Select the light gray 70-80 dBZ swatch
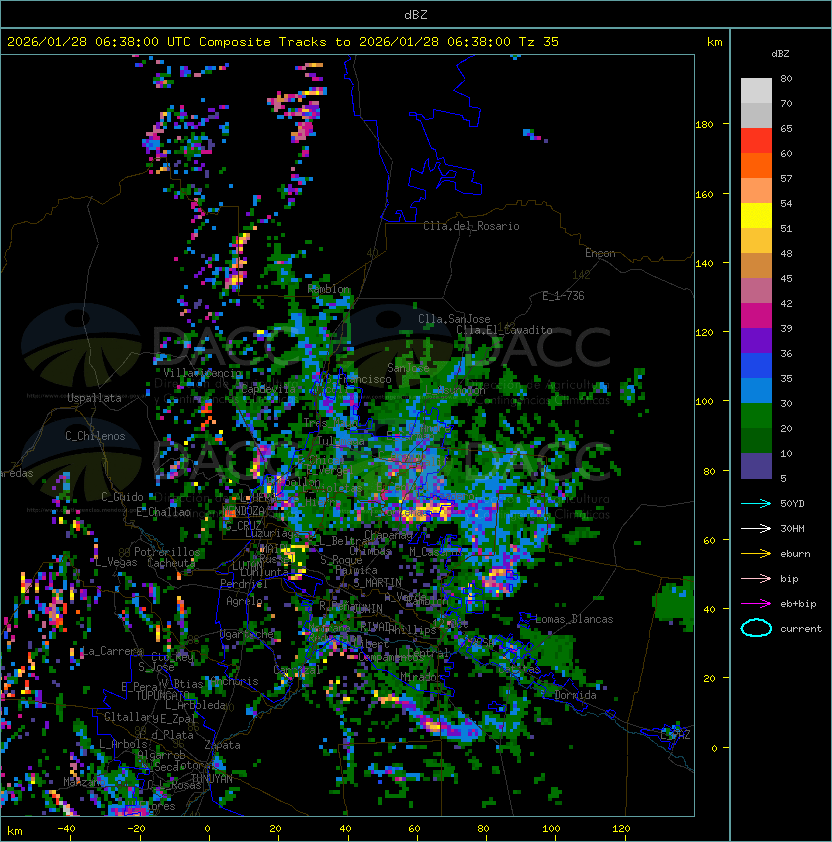 (x=756, y=90)
